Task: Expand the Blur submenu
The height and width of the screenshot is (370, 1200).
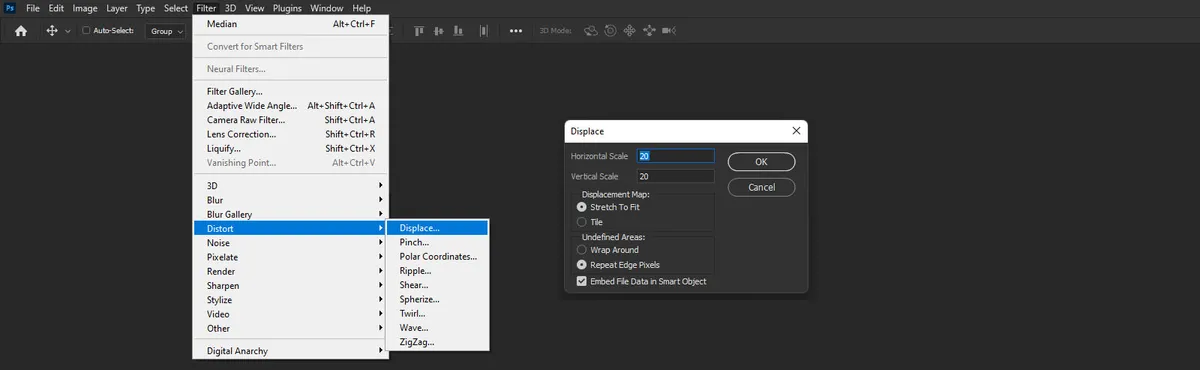Action: (290, 200)
